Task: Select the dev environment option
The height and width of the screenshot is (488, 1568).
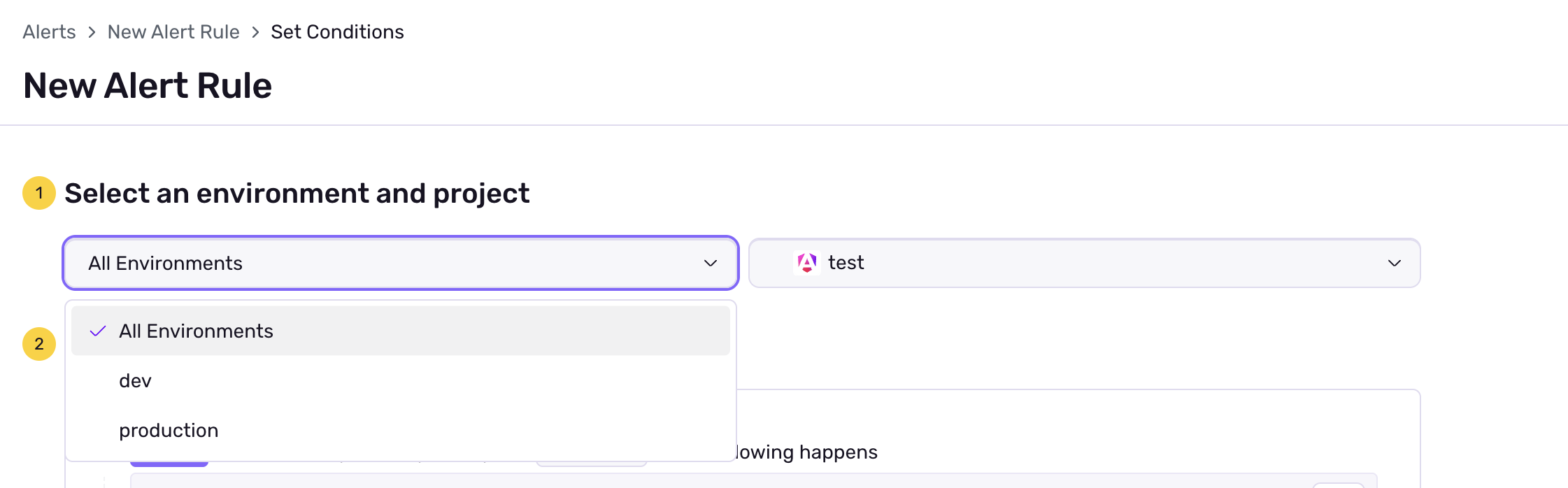Action: tap(135, 381)
